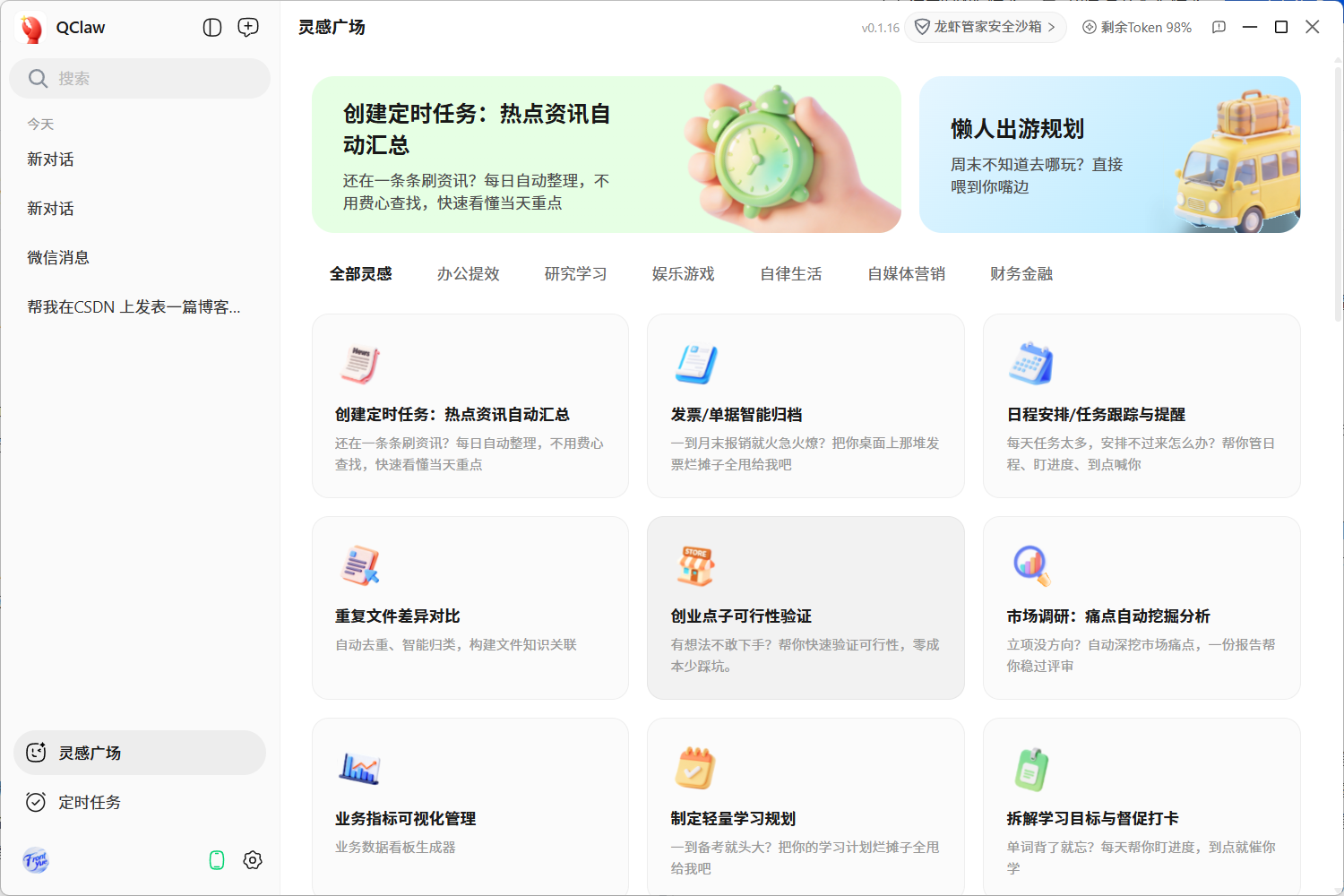Click the 搜索 input field
Screen dimensions: 1344x896
140,79
